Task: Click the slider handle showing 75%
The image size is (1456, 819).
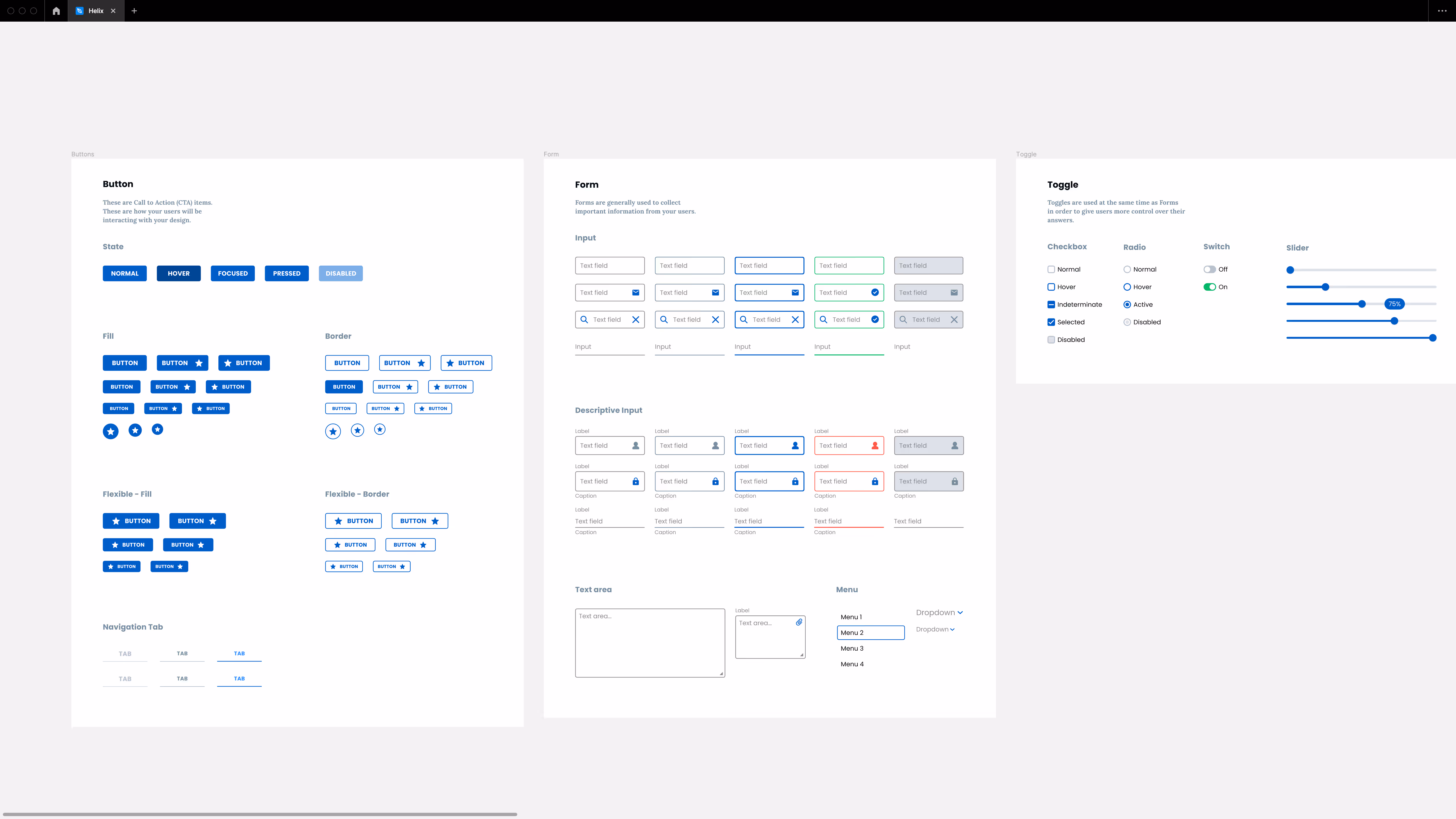Action: pos(1362,304)
